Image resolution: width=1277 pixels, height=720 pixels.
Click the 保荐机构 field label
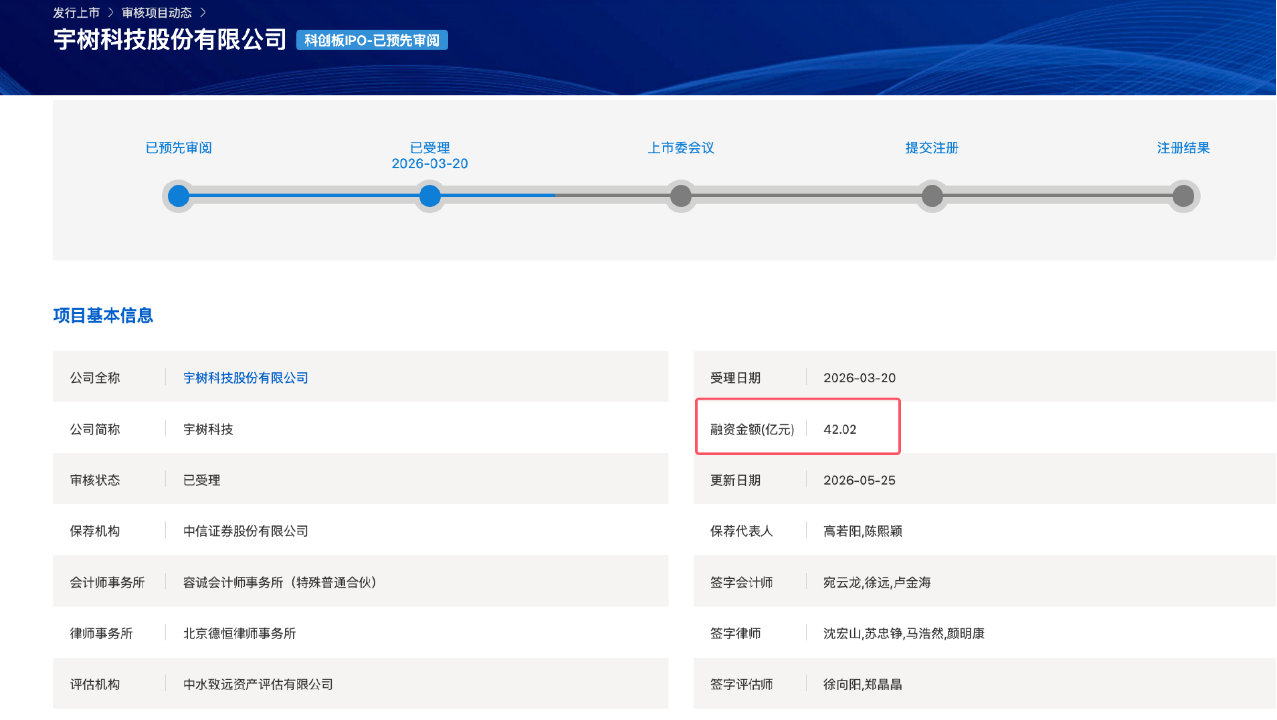pyautogui.click(x=95, y=531)
